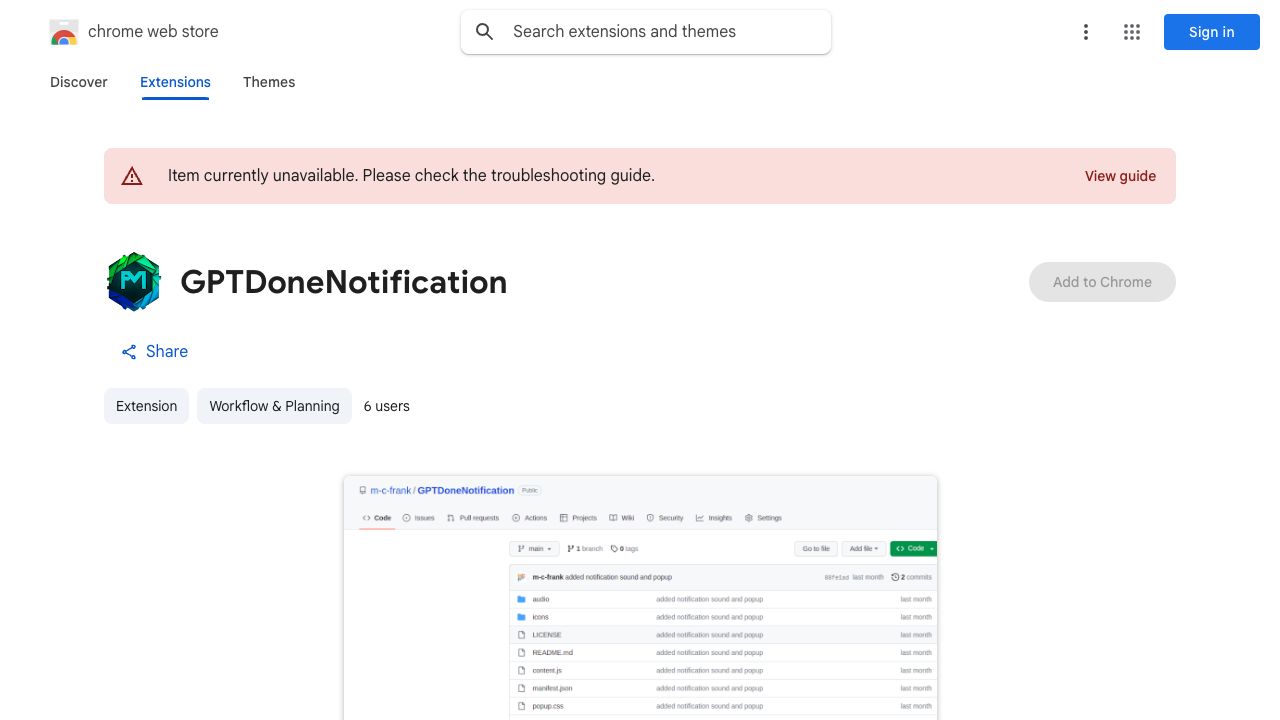1280x720 pixels.
Task: Click the extension title GPTDoneNotification
Action: [343, 282]
